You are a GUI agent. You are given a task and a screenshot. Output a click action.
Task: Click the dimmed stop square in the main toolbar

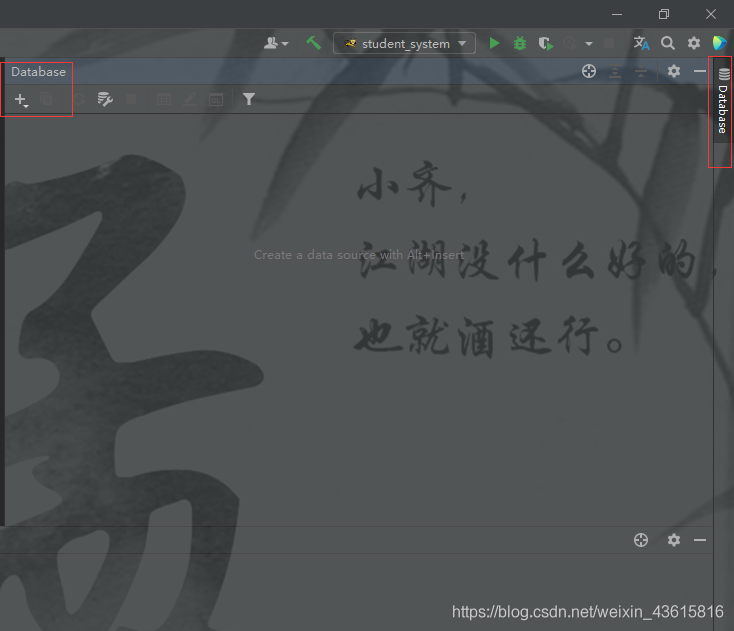(609, 44)
